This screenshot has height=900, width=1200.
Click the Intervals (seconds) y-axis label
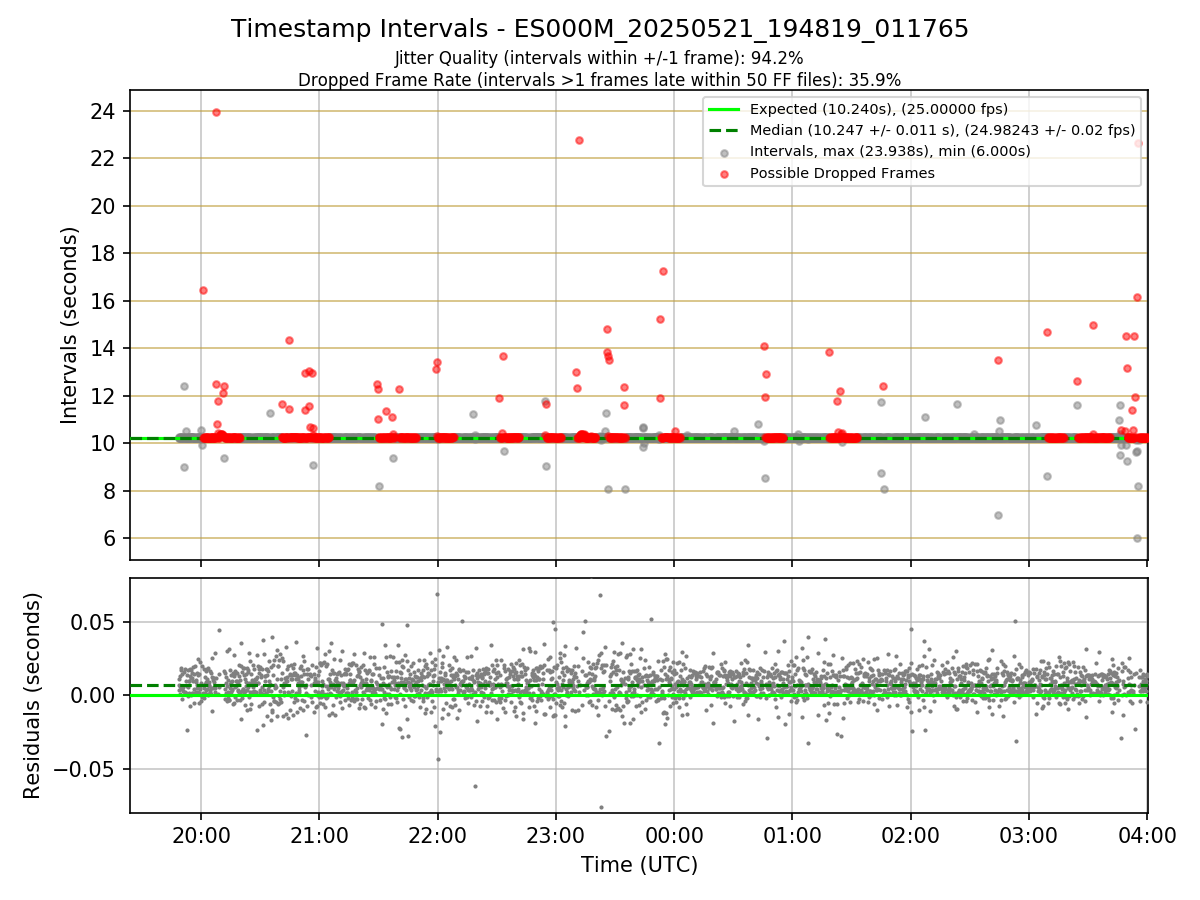click(x=70, y=325)
